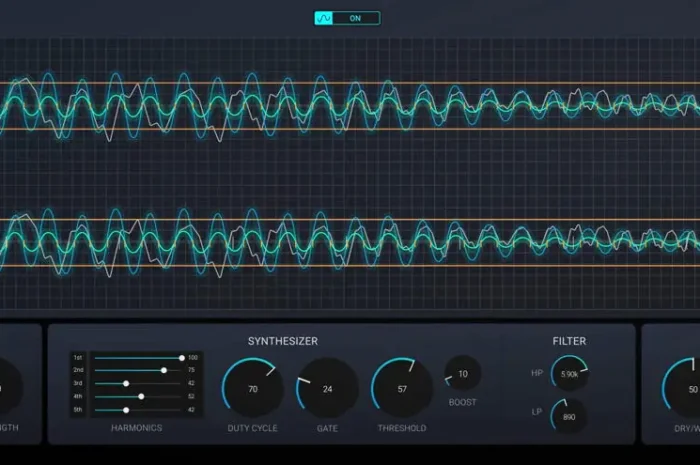This screenshot has width=700, height=465.
Task: Adjust the 2nd harmonic slider at 75
Action: [x=164, y=370]
